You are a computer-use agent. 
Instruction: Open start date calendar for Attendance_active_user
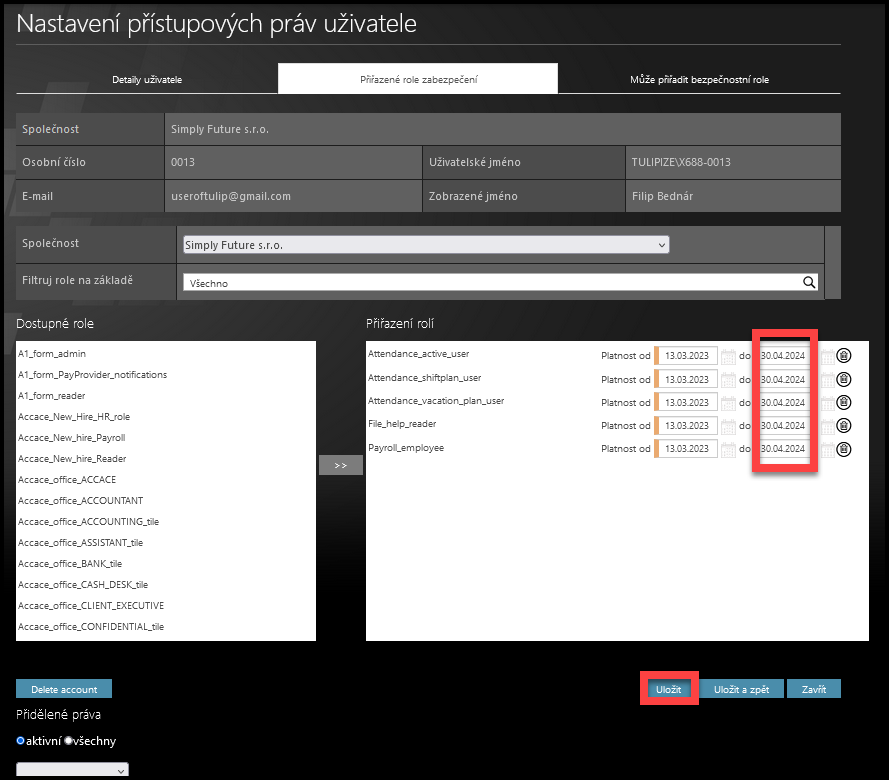coord(728,355)
